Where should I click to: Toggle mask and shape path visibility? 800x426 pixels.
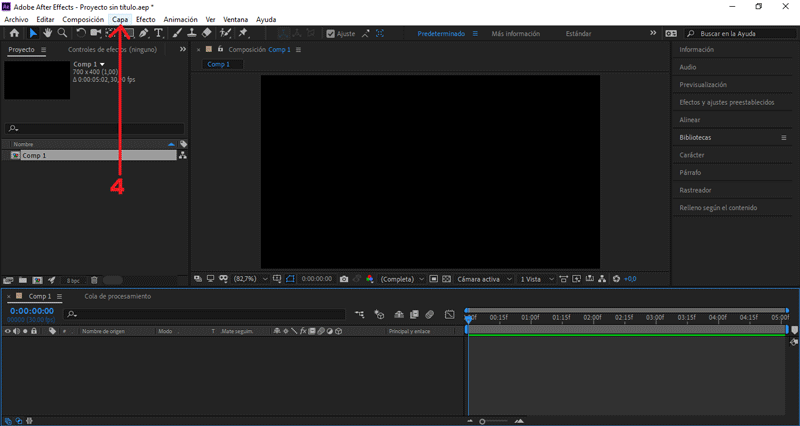click(x=290, y=279)
